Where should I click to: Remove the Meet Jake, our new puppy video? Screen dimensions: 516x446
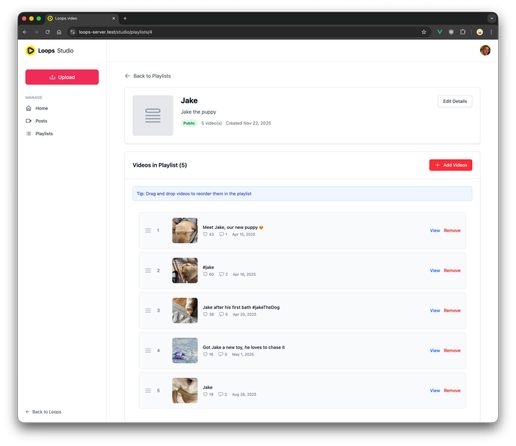(452, 231)
